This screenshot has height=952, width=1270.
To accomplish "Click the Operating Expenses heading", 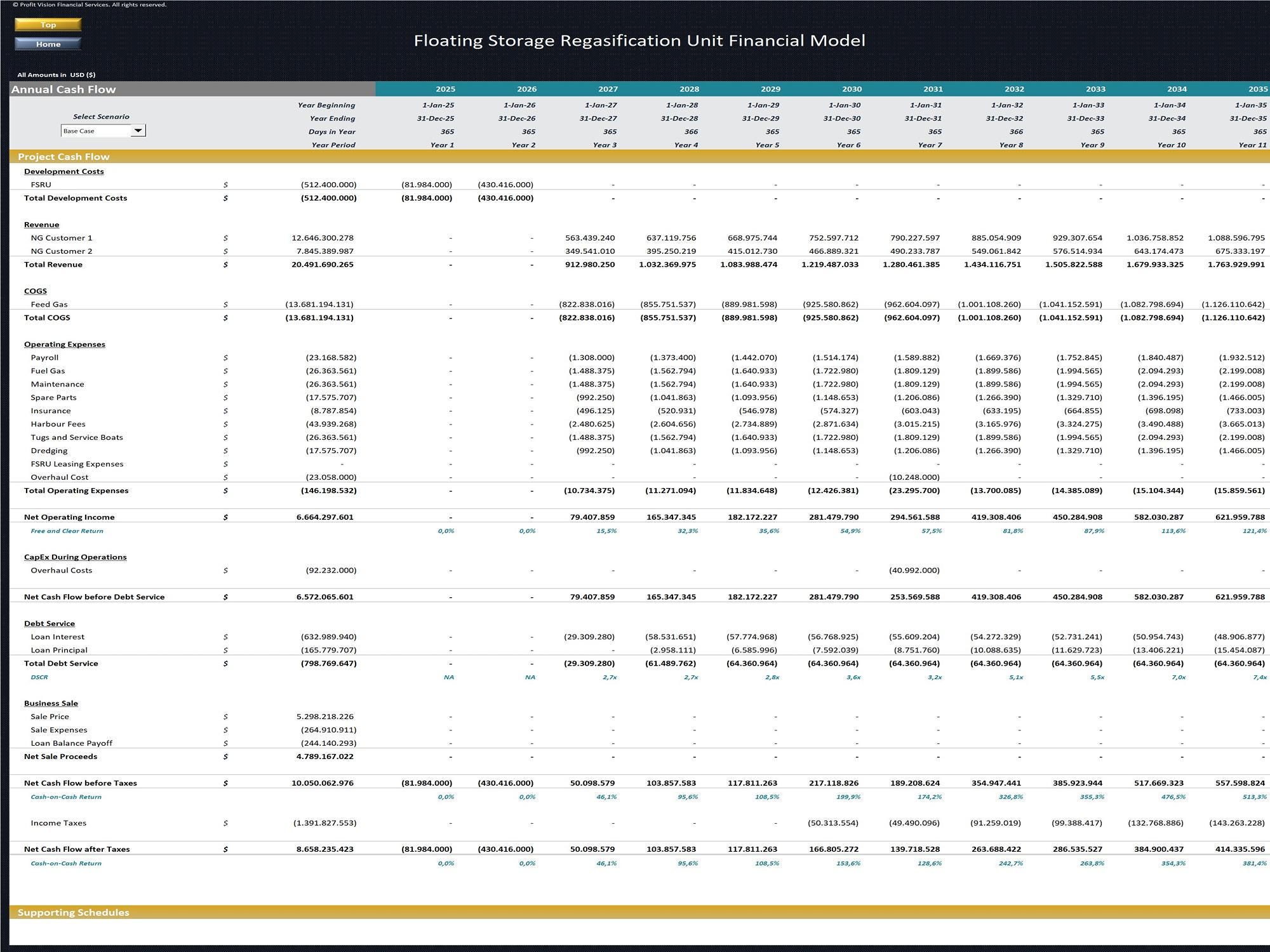I will click(65, 345).
